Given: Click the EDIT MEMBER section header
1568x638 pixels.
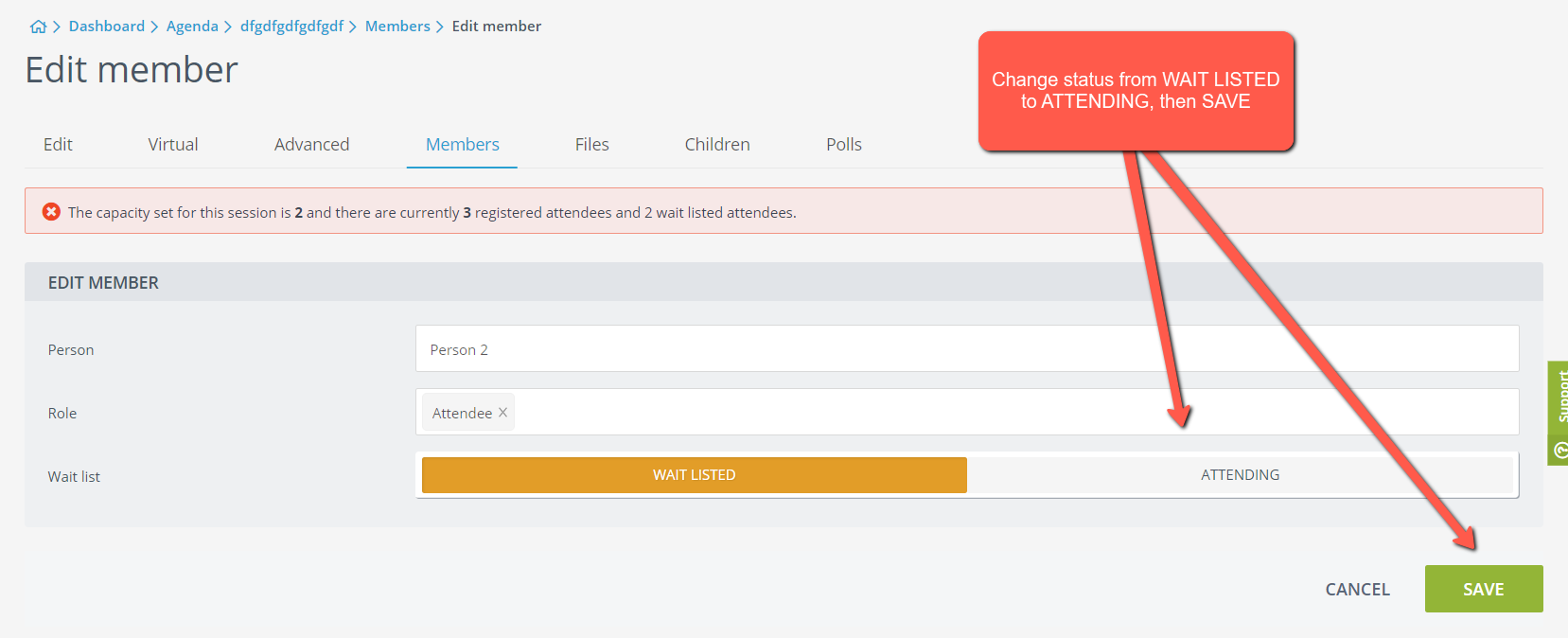Looking at the screenshot, I should (x=784, y=282).
